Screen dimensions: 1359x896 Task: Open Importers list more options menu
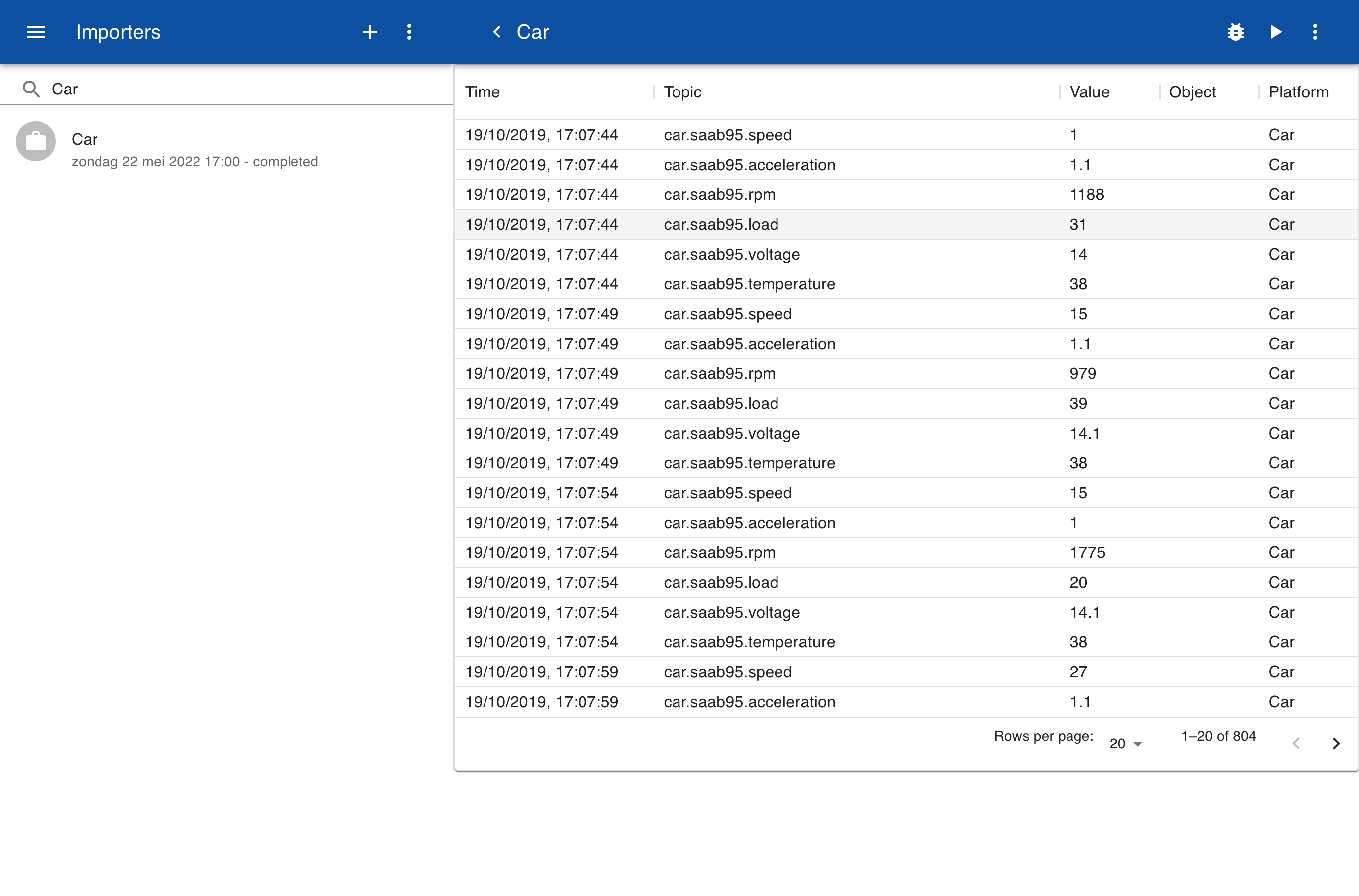tap(409, 32)
